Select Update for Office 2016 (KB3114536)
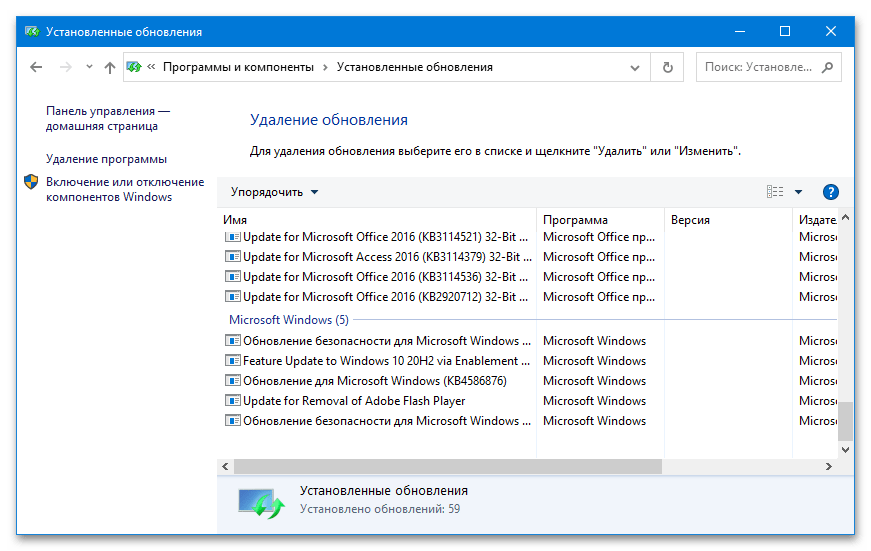This screenshot has width=871, height=551. pos(386,277)
